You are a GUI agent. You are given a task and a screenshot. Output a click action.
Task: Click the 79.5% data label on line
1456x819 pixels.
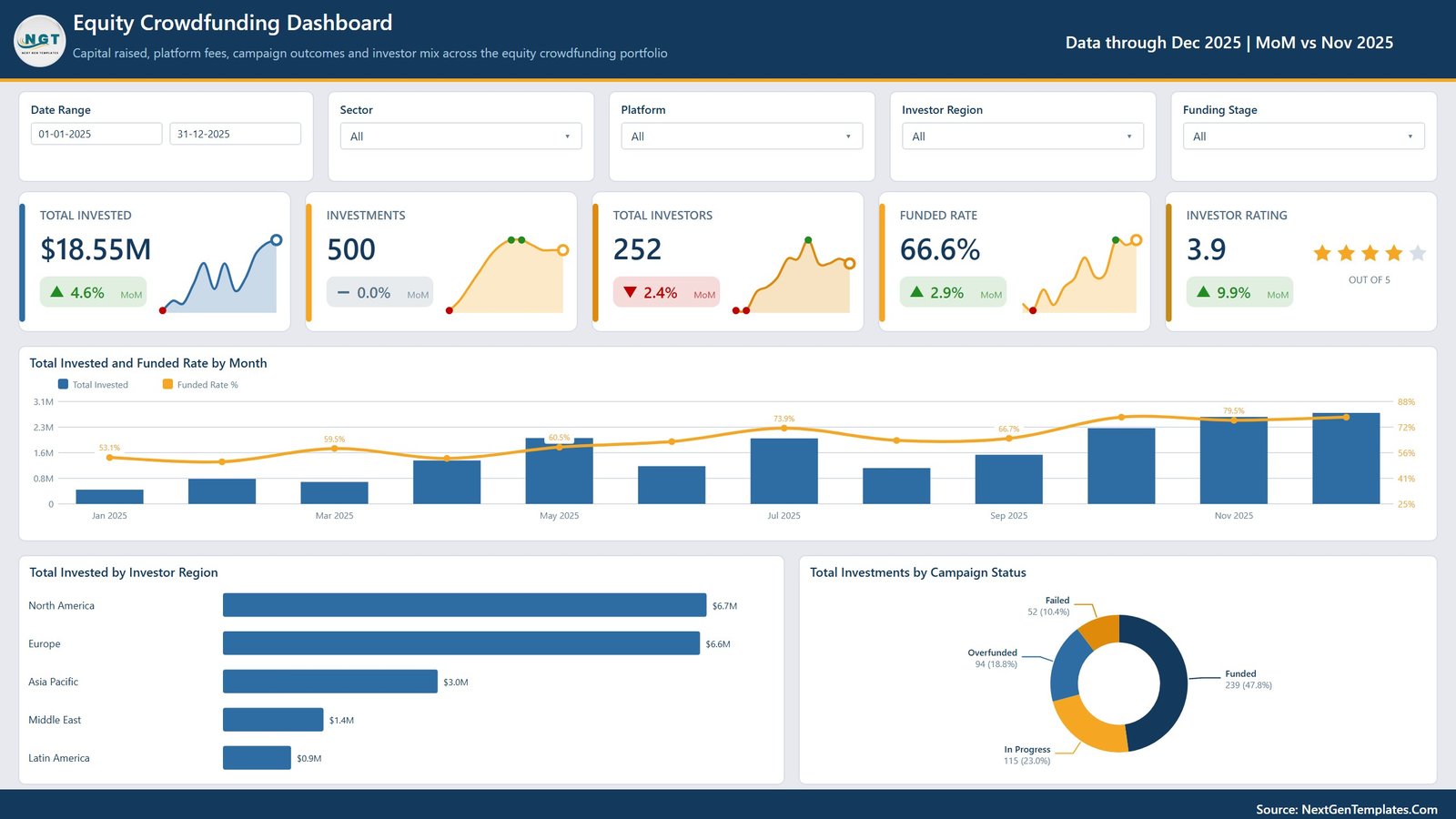click(1234, 411)
